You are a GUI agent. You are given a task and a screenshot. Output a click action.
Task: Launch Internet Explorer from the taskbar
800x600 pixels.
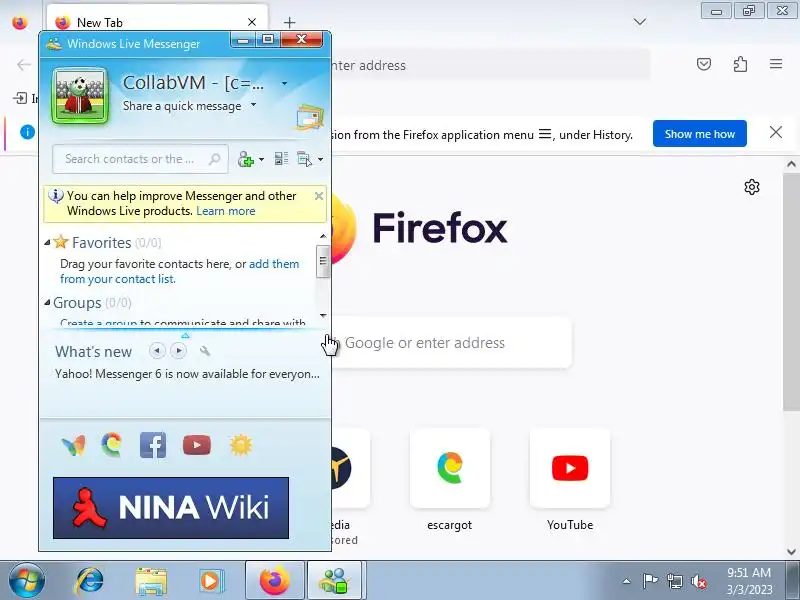click(89, 581)
